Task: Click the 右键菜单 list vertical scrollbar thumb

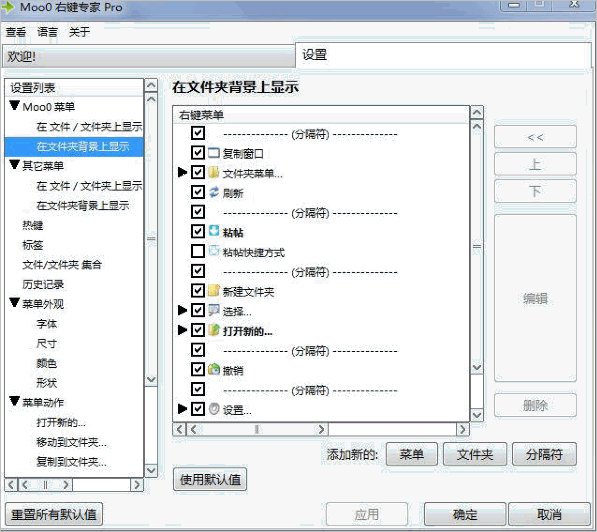Action: click(477, 246)
